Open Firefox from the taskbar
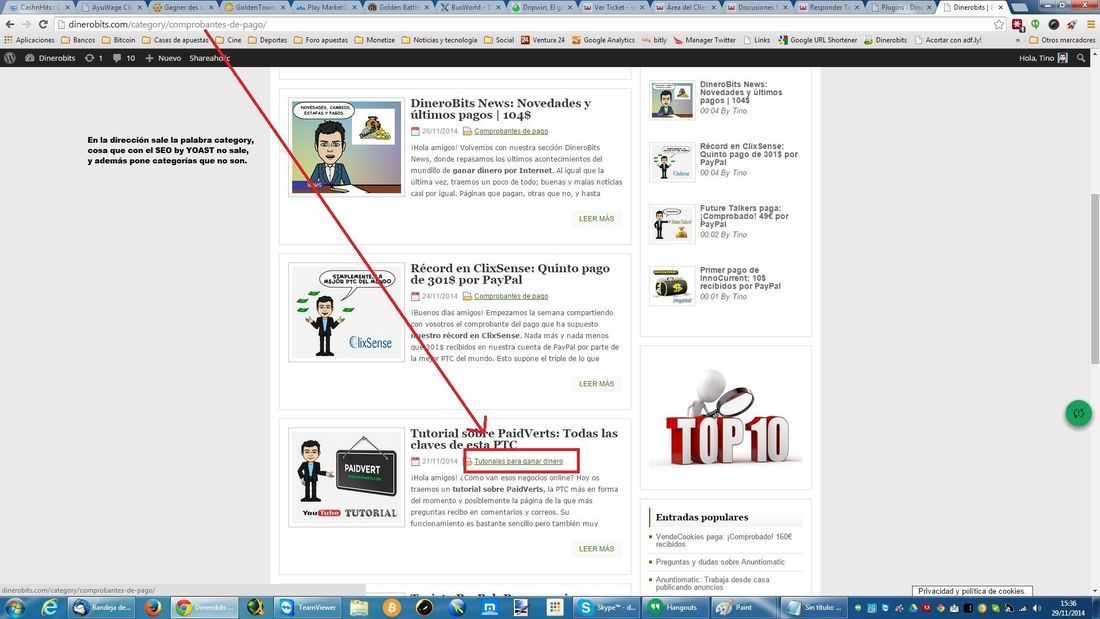Screen dimensions: 1100x619 coord(152,607)
